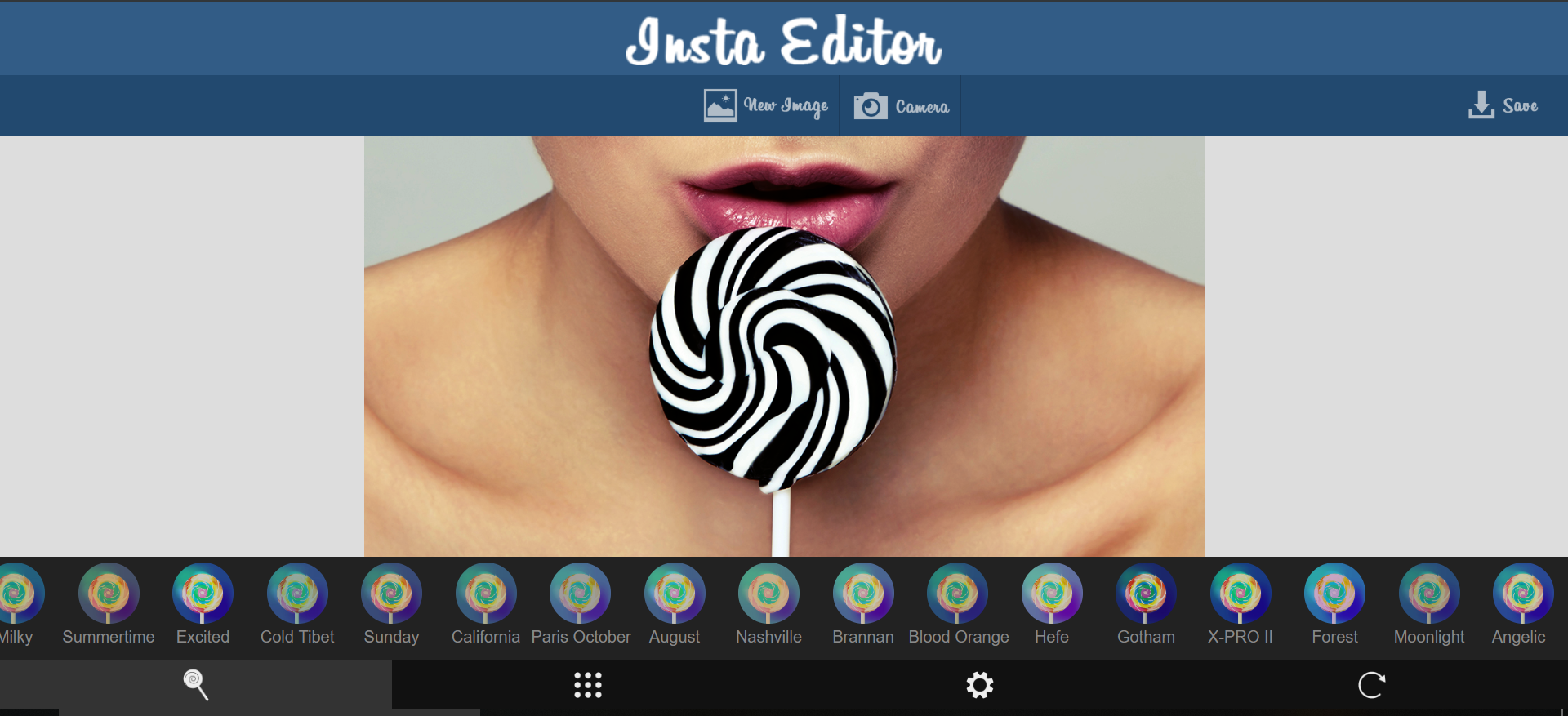Click the 'Hefe' filter name

(x=1052, y=637)
